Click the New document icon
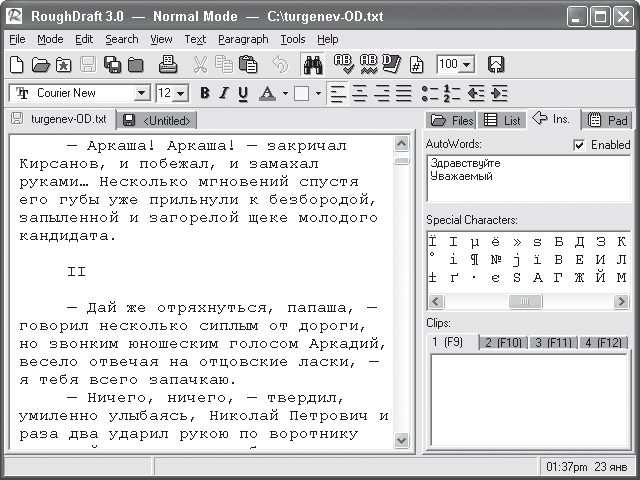 coord(17,65)
